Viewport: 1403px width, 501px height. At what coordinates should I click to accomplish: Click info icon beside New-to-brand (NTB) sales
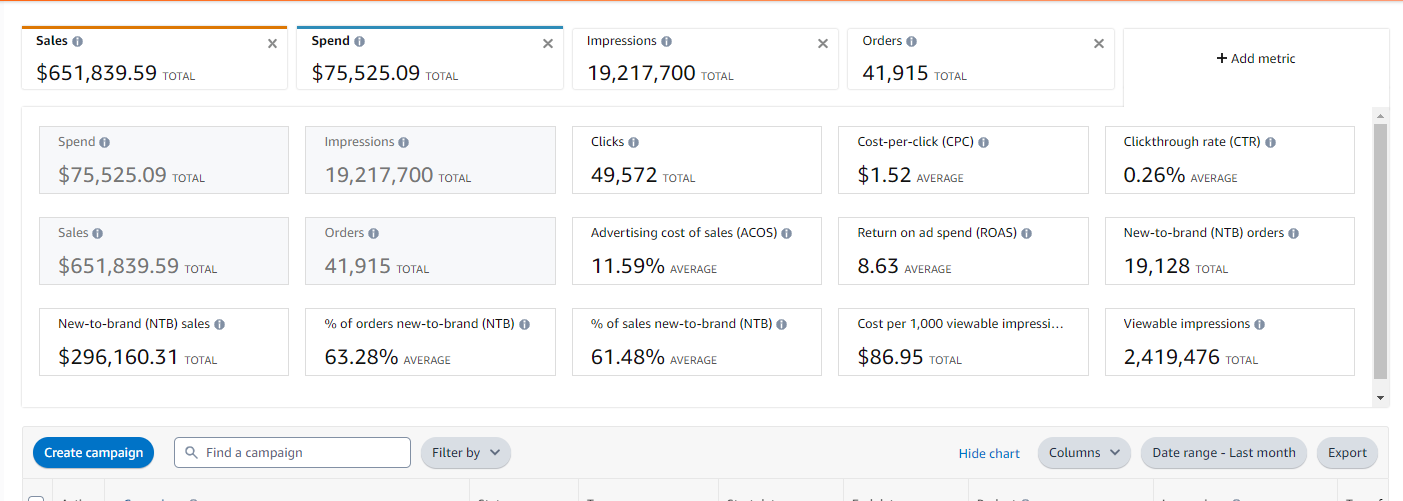click(x=219, y=324)
